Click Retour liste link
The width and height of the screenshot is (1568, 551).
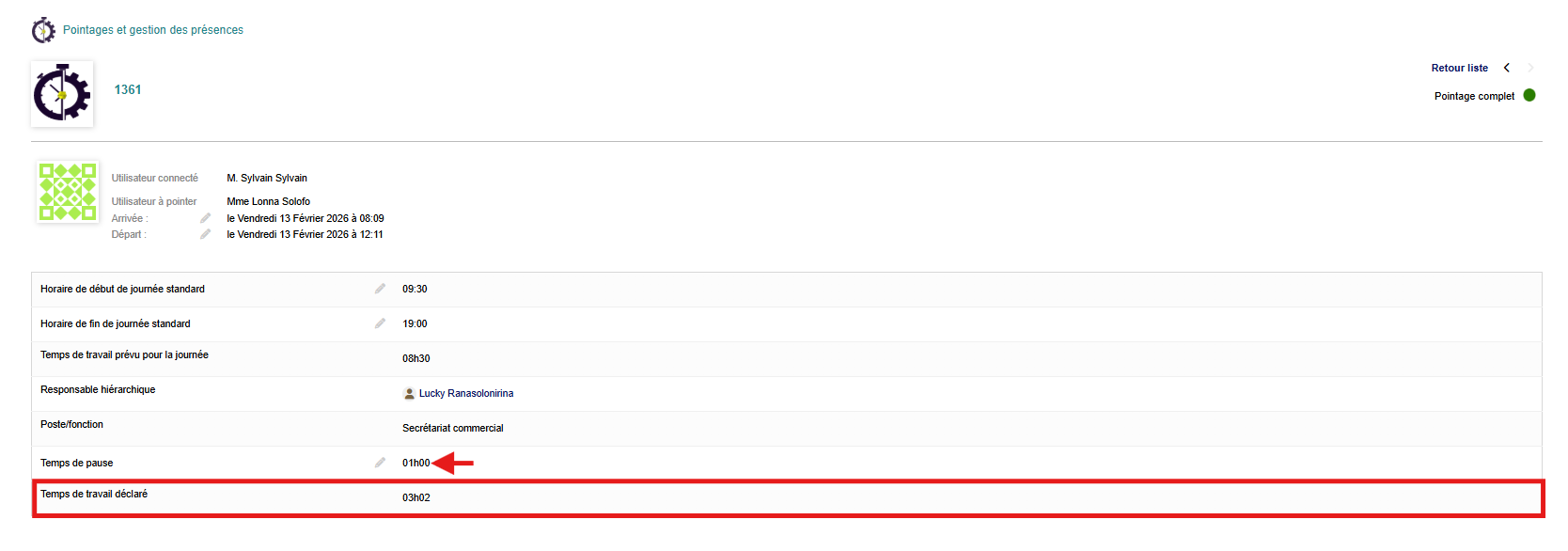click(1459, 68)
